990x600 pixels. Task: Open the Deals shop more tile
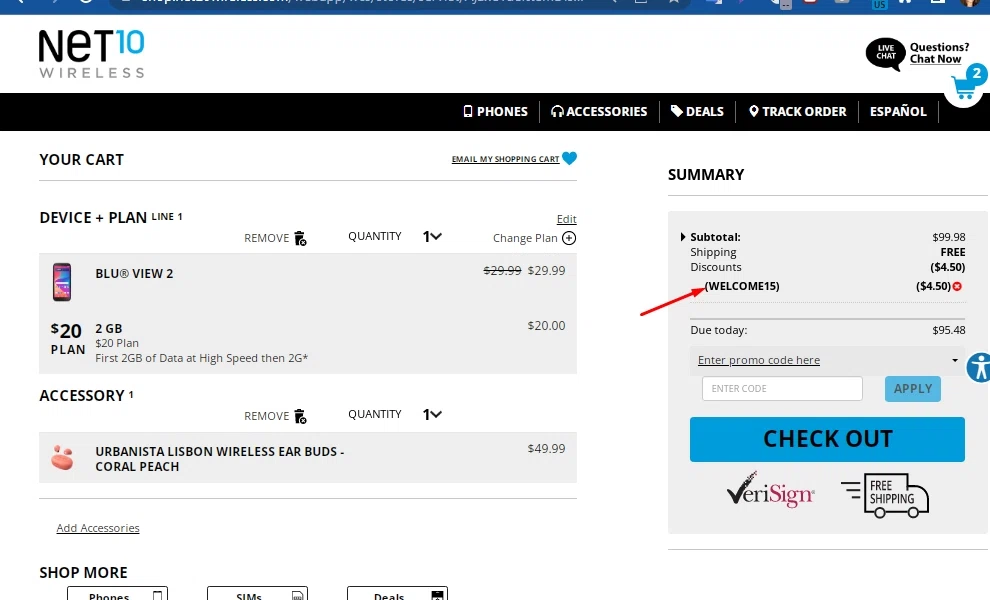click(397, 594)
